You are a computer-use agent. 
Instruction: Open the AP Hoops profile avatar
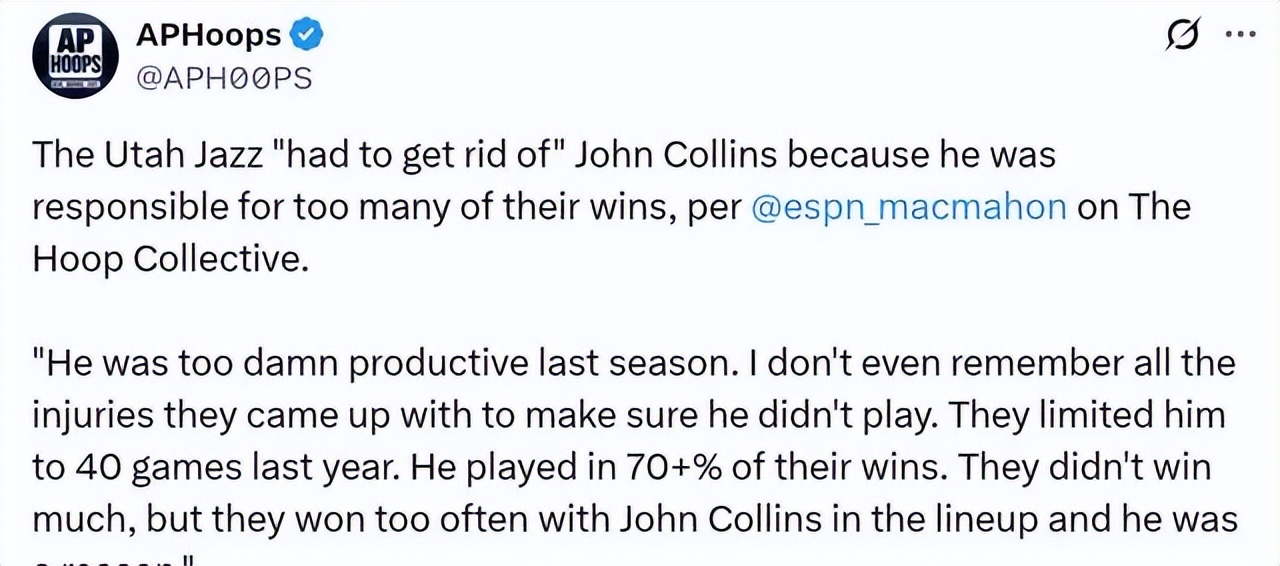[x=76, y=56]
